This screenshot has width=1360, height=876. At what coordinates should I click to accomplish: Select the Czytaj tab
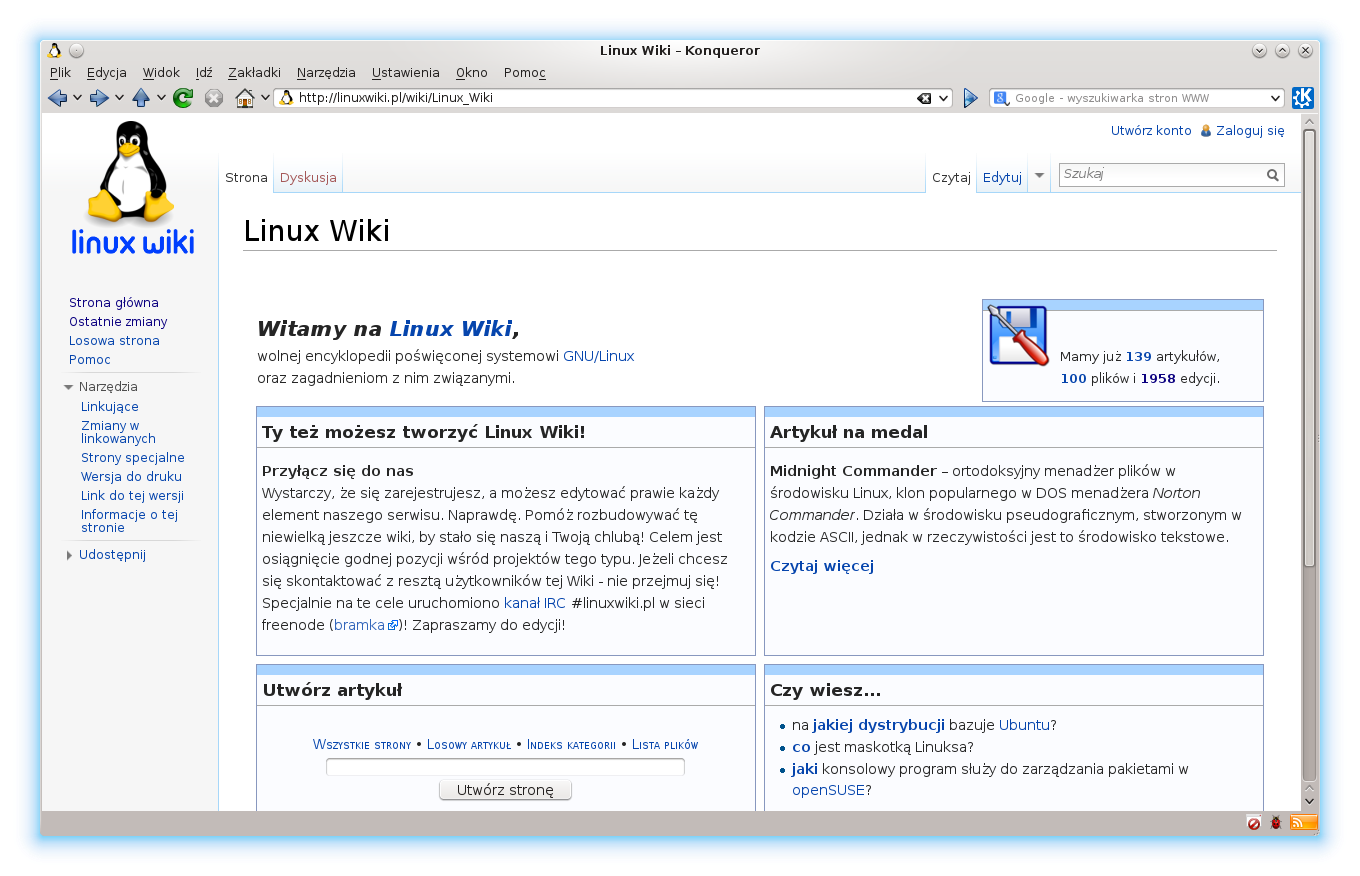pos(952,178)
